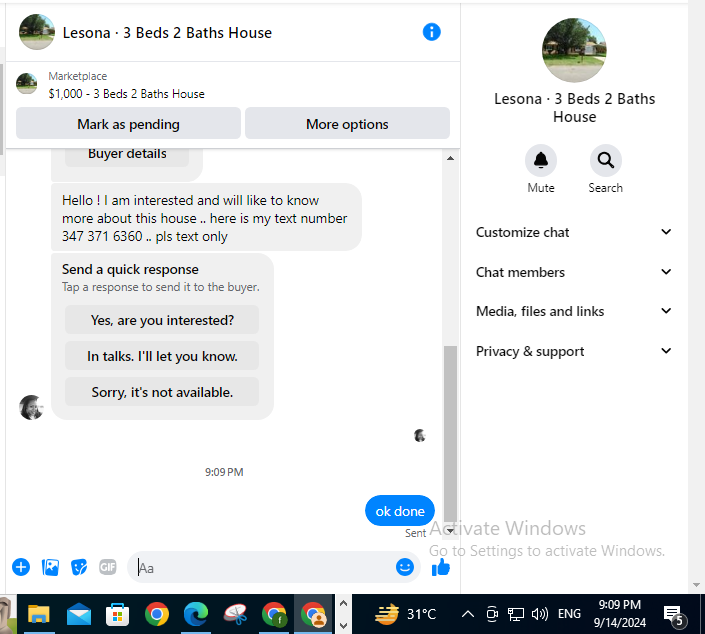
Task: Choose a sticker from the sticker icon
Action: click(79, 567)
